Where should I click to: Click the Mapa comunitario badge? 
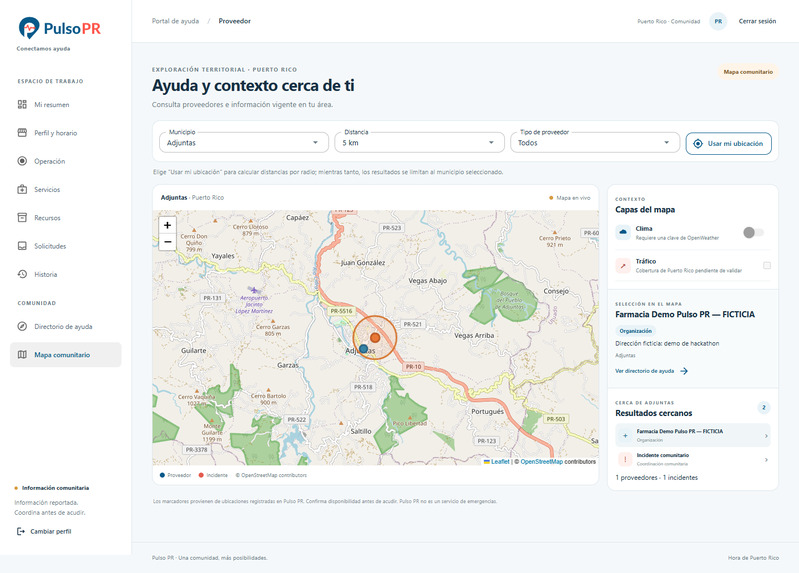pos(748,72)
